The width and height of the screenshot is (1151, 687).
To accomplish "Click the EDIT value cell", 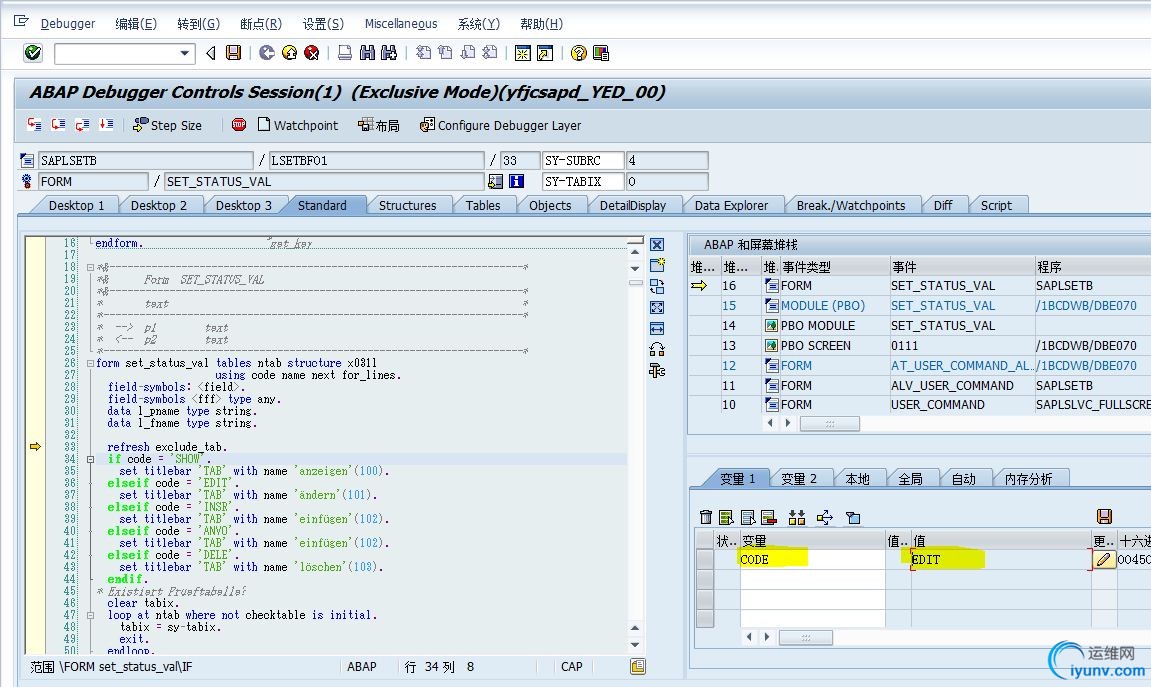I will click(1001, 559).
